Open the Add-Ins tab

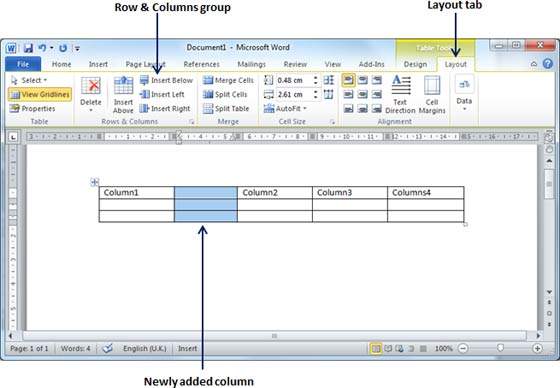371,64
